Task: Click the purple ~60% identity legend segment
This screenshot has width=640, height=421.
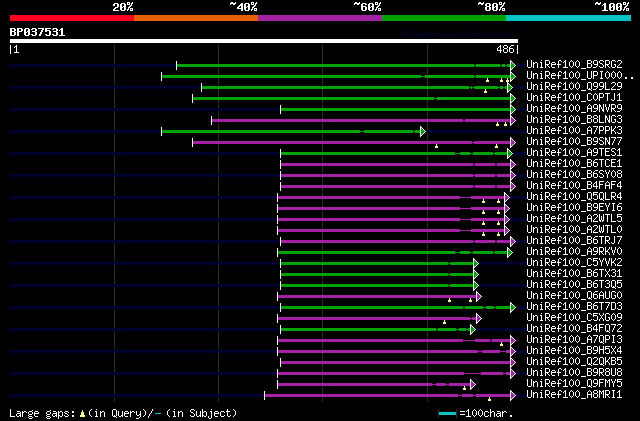Action: (320, 18)
